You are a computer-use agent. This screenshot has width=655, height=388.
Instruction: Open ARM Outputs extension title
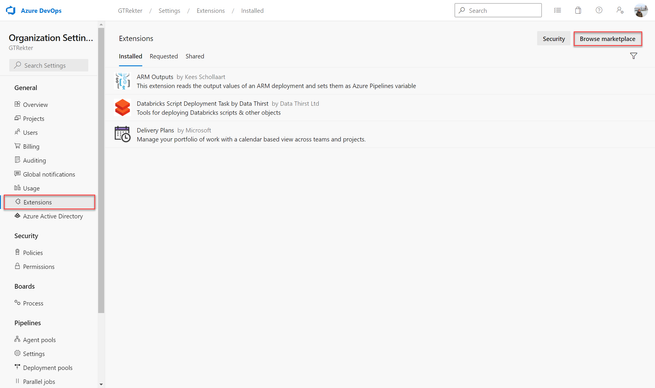(x=155, y=77)
